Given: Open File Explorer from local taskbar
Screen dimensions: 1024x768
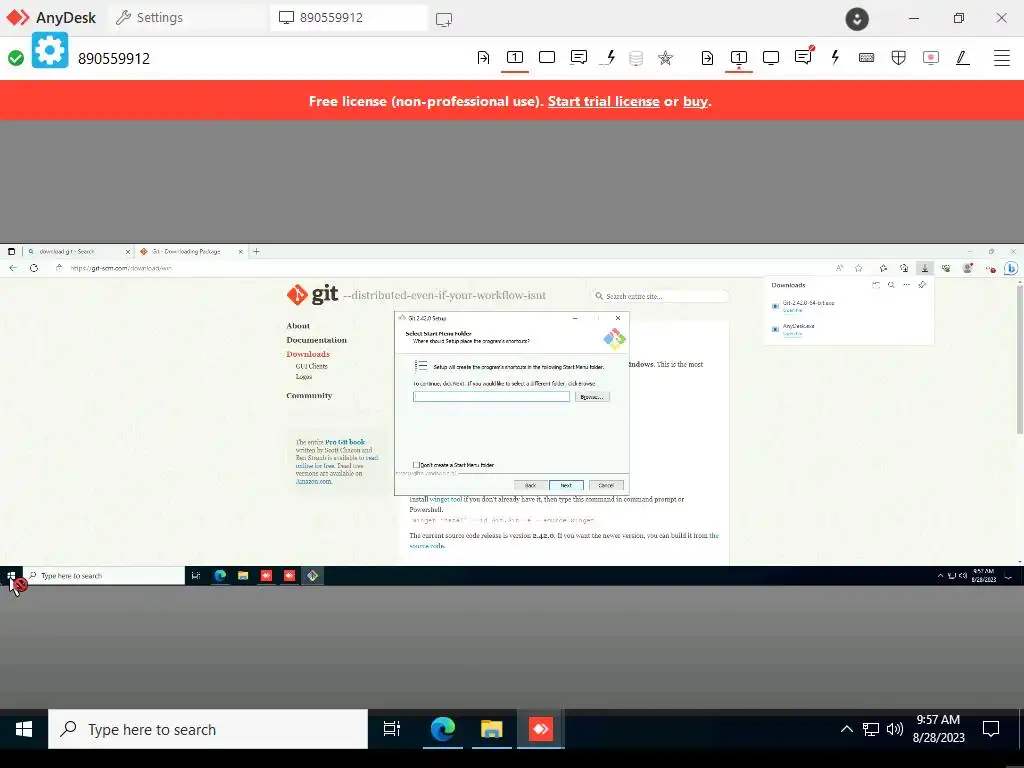Looking at the screenshot, I should (x=491, y=729).
